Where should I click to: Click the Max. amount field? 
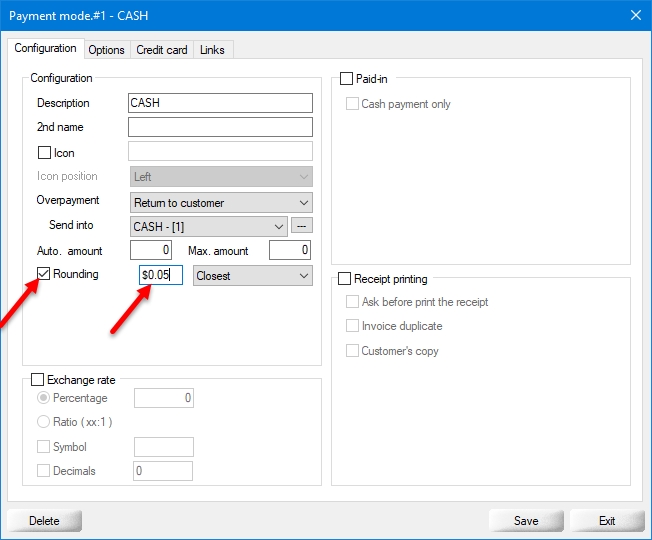(290, 250)
